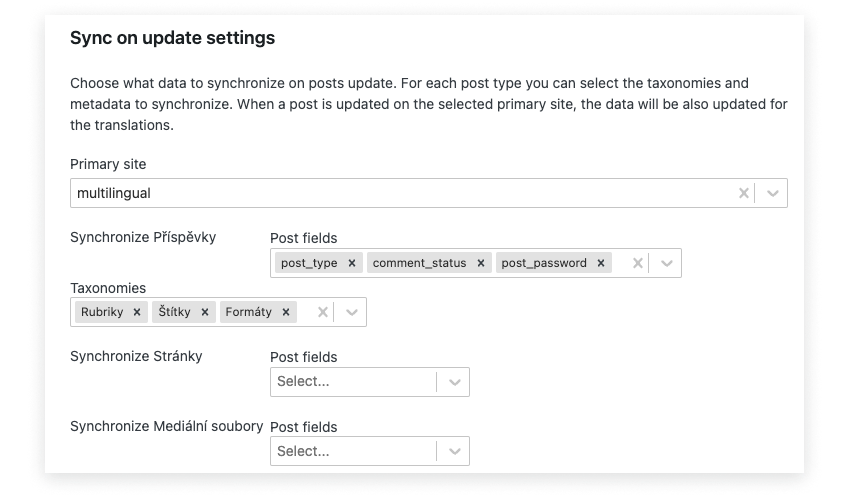Open Příspěvky Post fields dropdown arrow
The width and height of the screenshot is (850, 498).
pos(666,263)
